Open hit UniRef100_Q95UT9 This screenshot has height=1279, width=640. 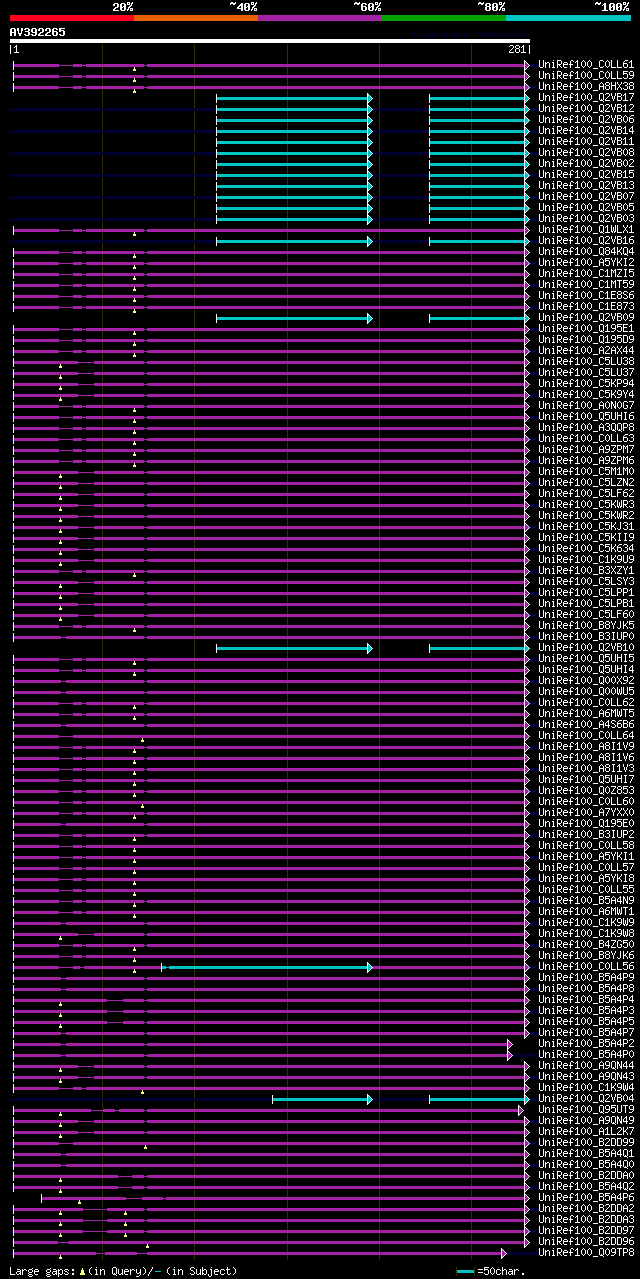tap(586, 1109)
